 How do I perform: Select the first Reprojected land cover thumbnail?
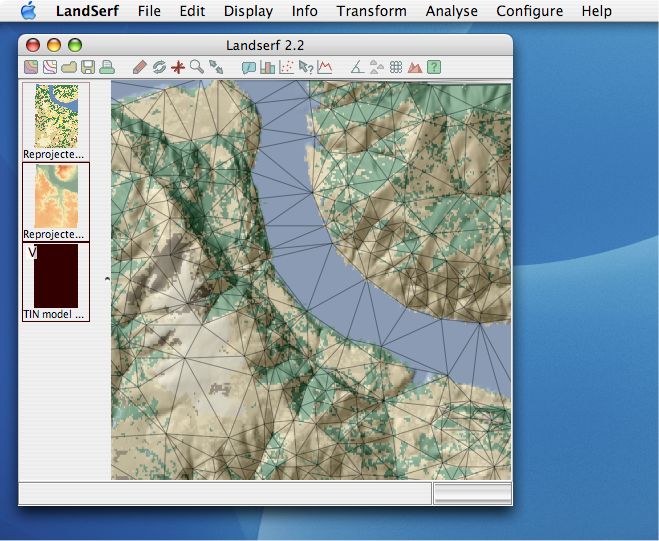click(56, 116)
